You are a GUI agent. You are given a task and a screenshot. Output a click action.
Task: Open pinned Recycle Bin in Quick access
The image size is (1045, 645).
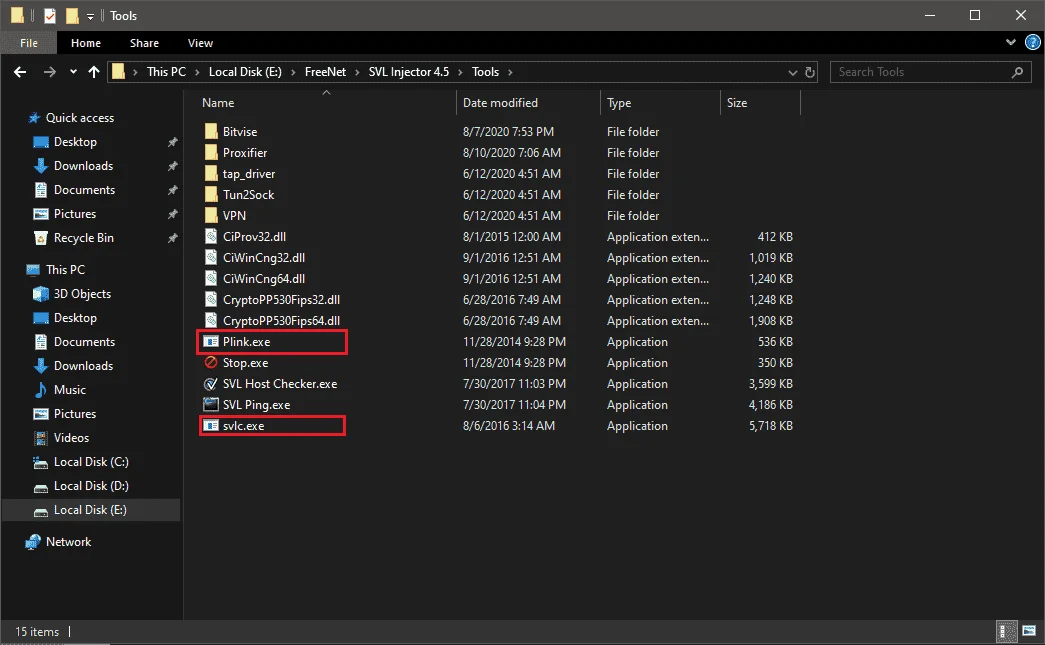pos(83,238)
